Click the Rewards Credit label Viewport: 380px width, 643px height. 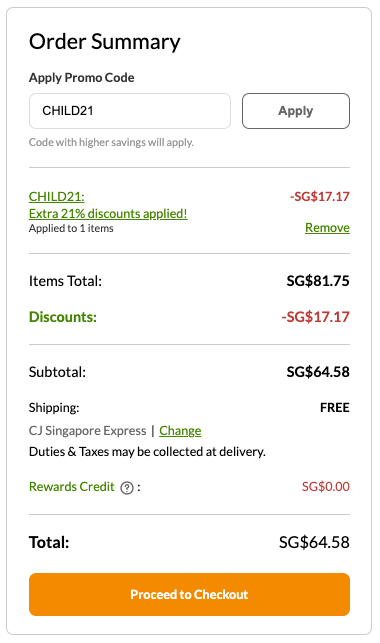(72, 486)
